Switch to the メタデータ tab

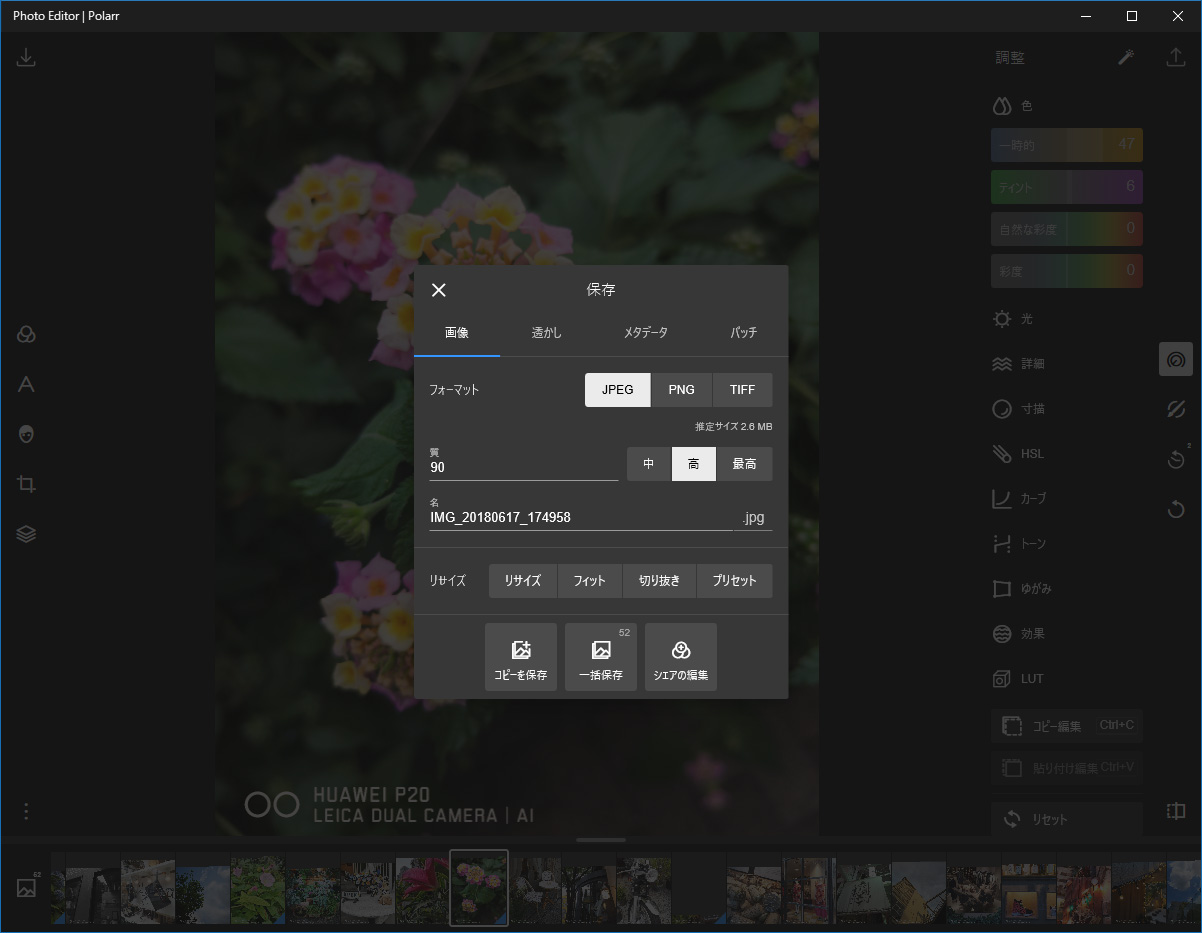645,332
